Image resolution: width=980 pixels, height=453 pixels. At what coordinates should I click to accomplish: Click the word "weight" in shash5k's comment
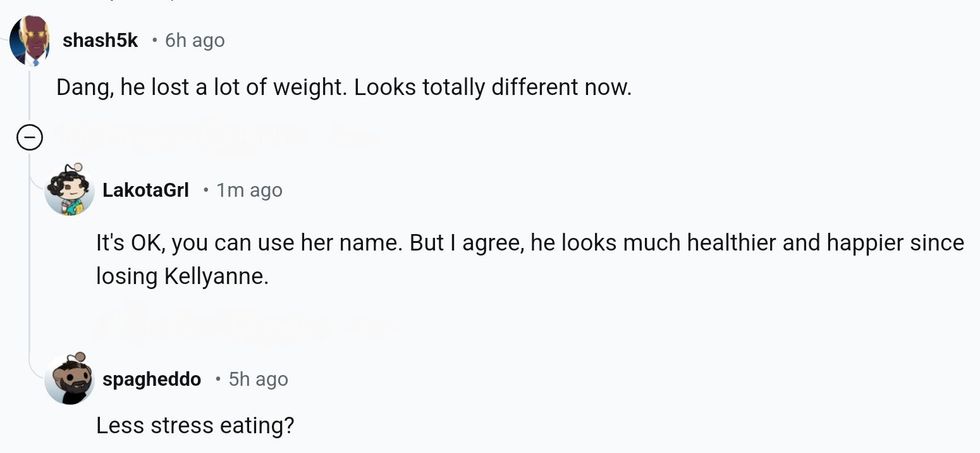[313, 87]
